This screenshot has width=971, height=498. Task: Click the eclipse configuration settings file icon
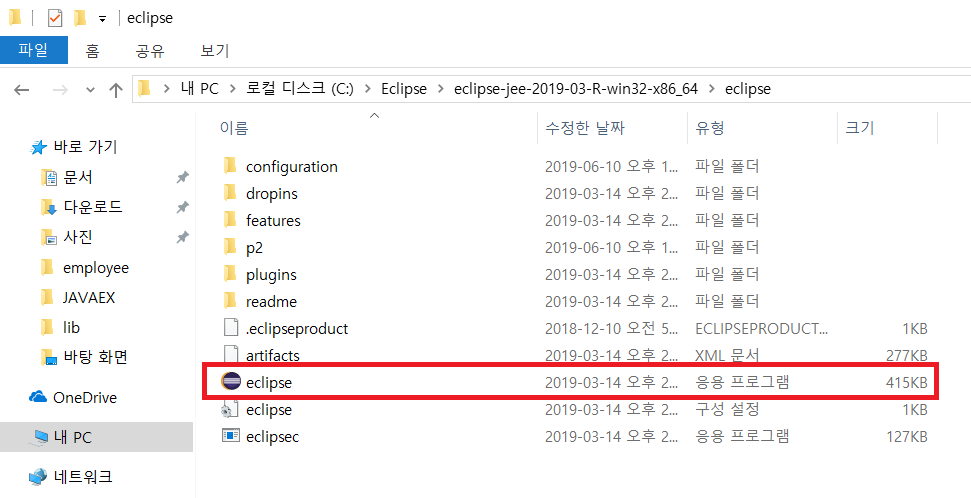point(230,409)
